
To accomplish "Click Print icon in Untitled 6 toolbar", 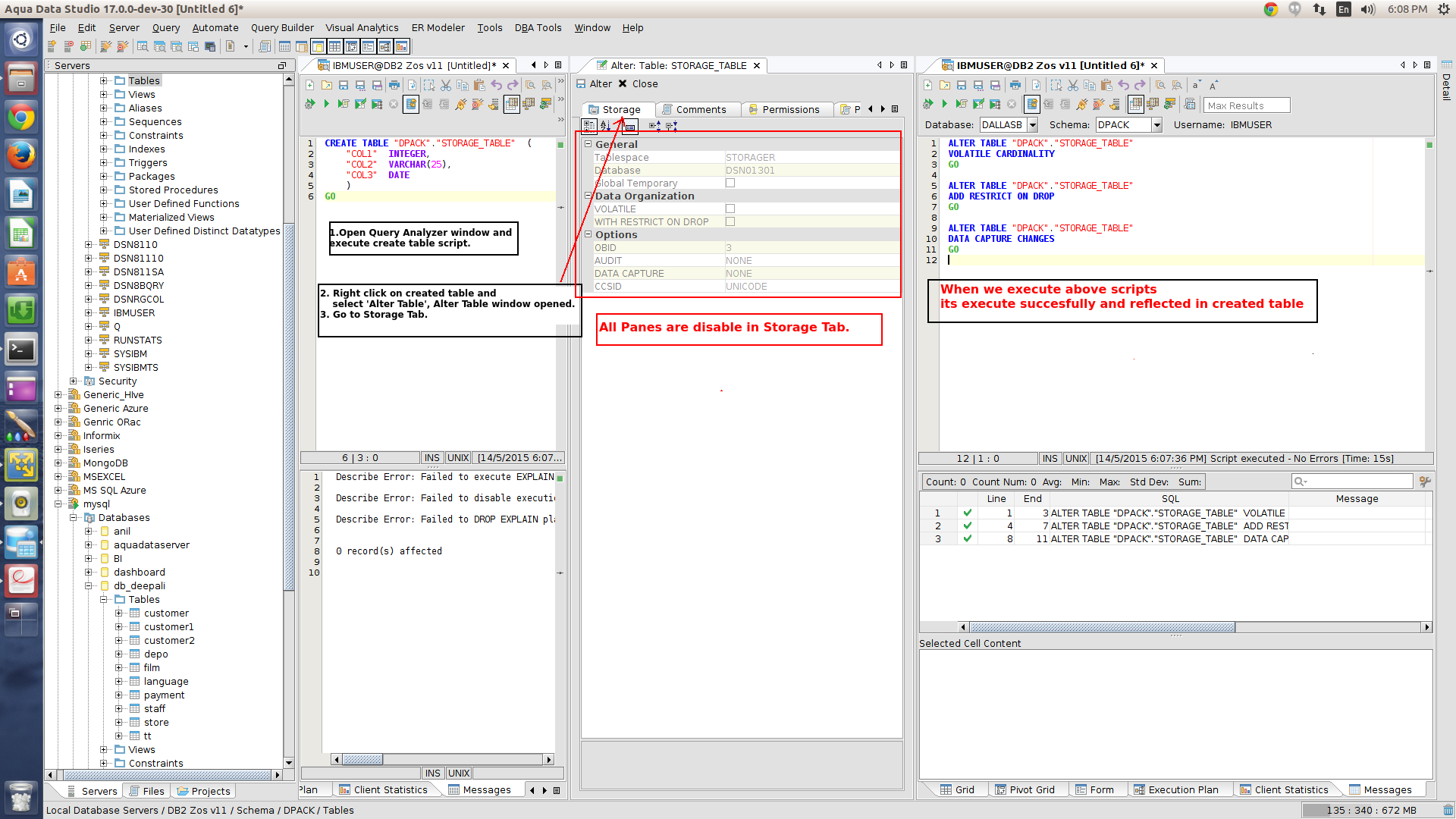I will 1015,85.
